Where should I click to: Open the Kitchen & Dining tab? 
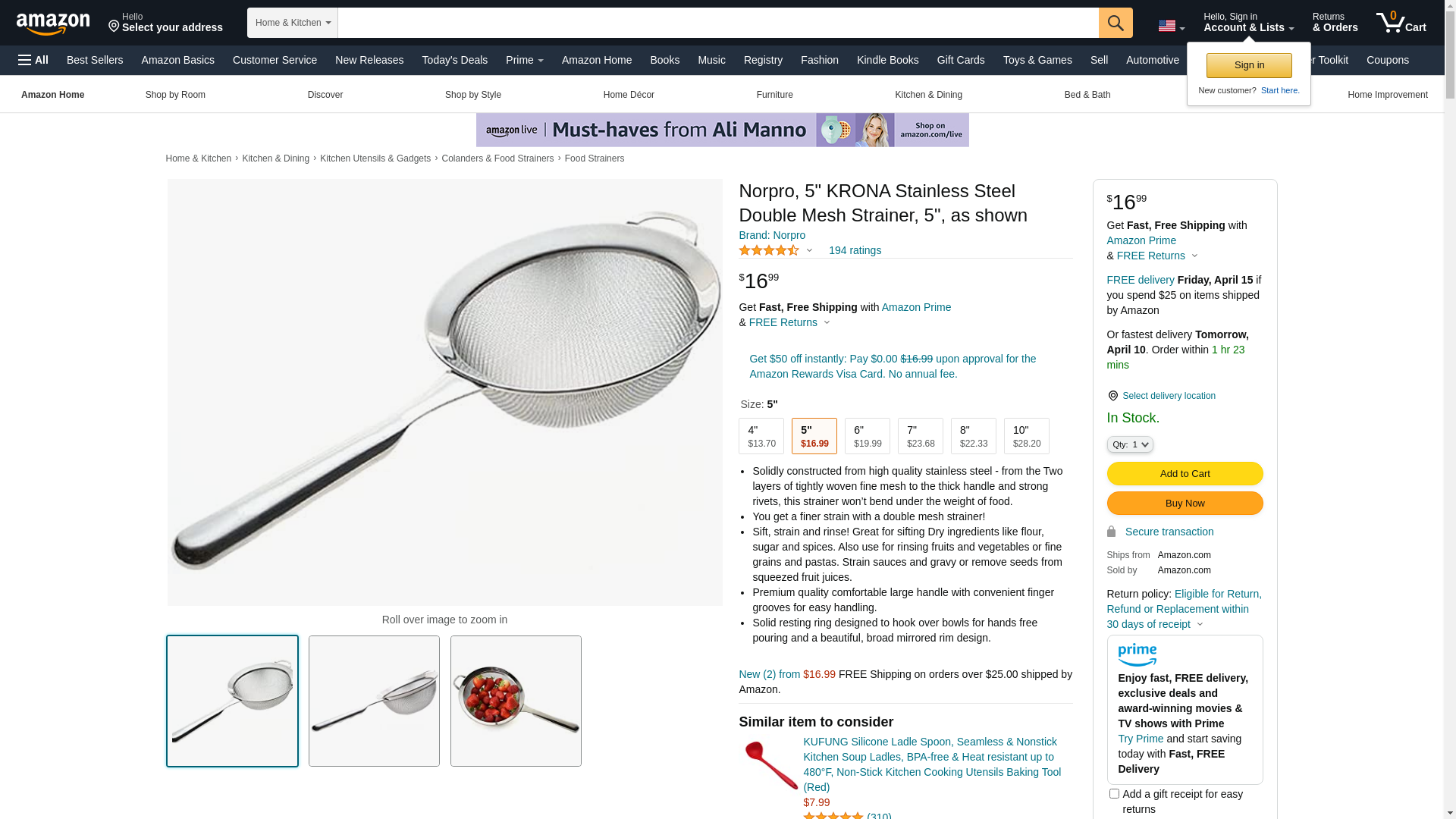coord(928,95)
